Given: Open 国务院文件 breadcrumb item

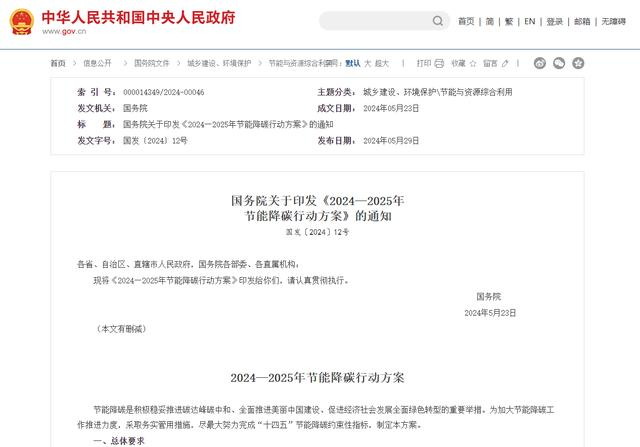Looking at the screenshot, I should (151, 63).
